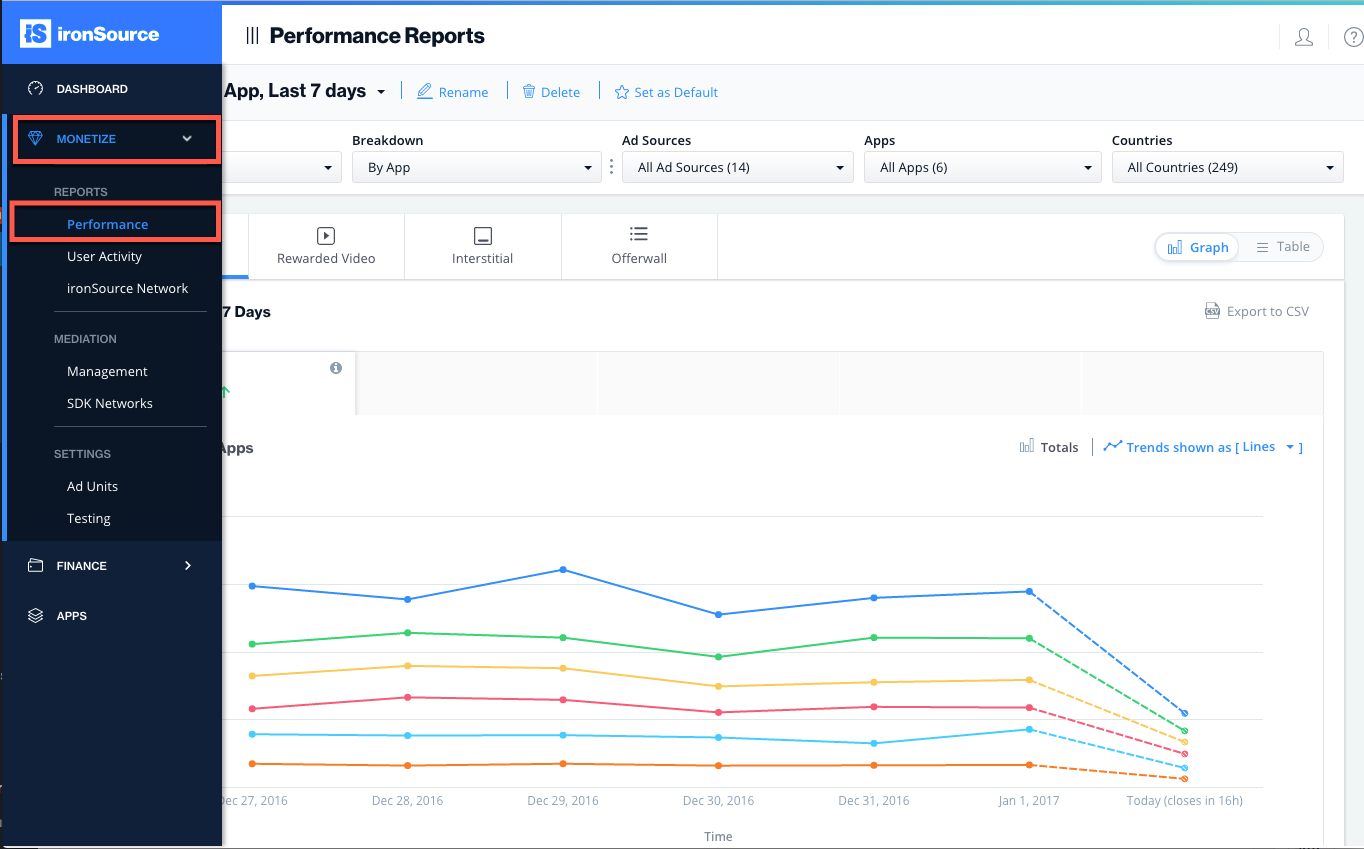
Task: Click the Rename pencil icon
Action: (424, 91)
